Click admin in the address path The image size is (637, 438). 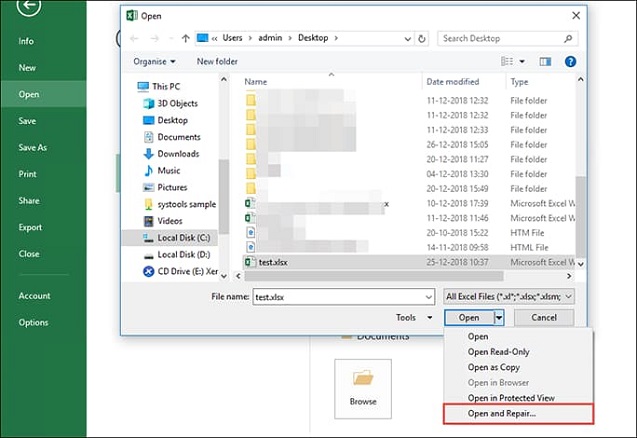click(x=270, y=38)
